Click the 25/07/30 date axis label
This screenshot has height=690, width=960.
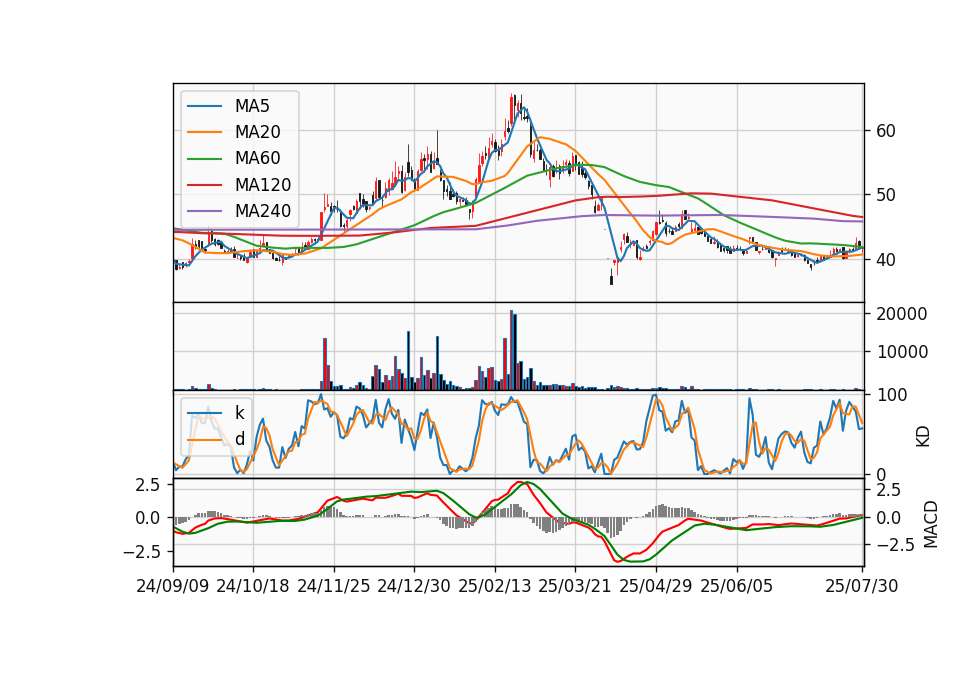[x=862, y=586]
